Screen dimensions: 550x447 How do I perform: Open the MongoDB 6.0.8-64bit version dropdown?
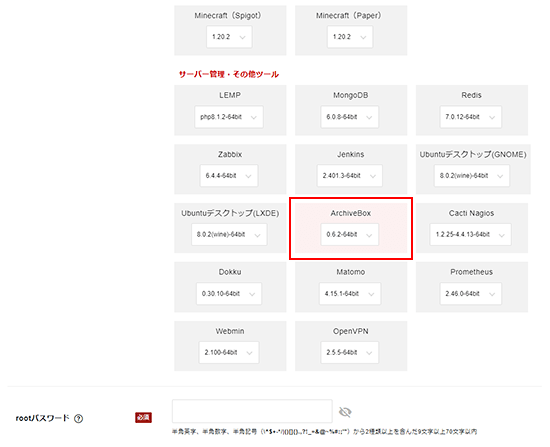[350, 117]
